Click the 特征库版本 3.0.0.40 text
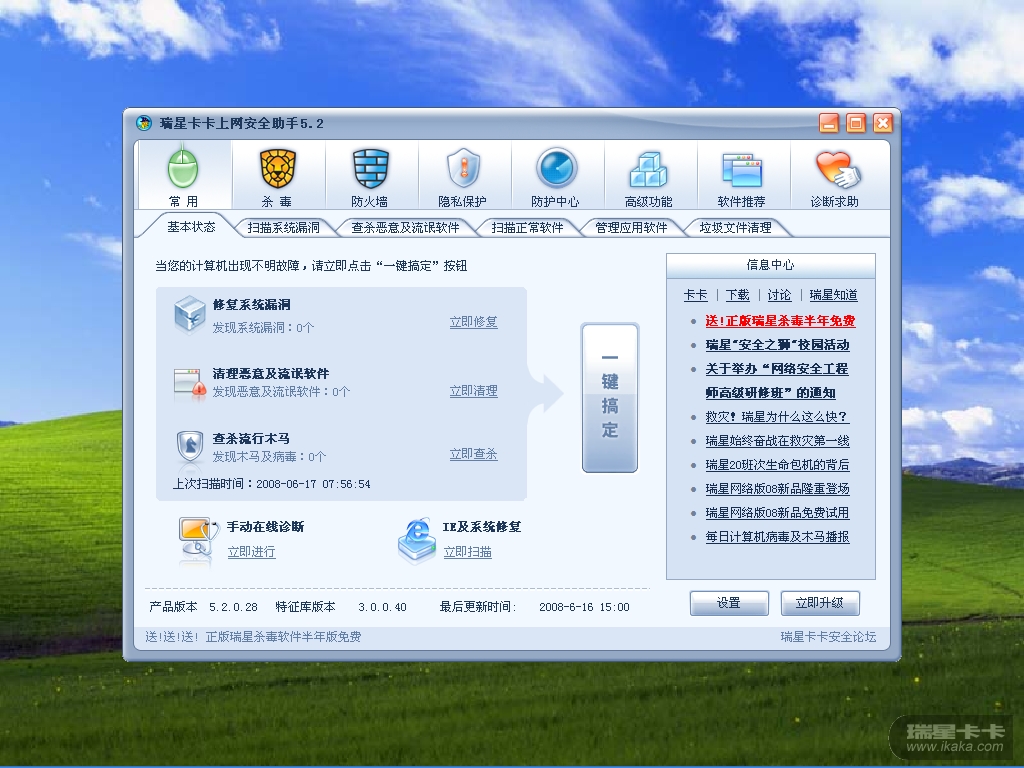This screenshot has height=768, width=1024. tap(341, 607)
